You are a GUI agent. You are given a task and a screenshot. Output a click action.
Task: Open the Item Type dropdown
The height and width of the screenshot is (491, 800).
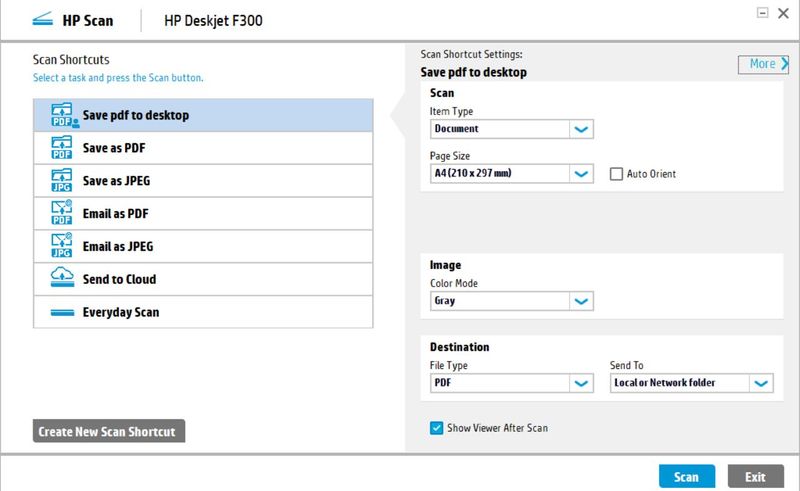(x=512, y=129)
